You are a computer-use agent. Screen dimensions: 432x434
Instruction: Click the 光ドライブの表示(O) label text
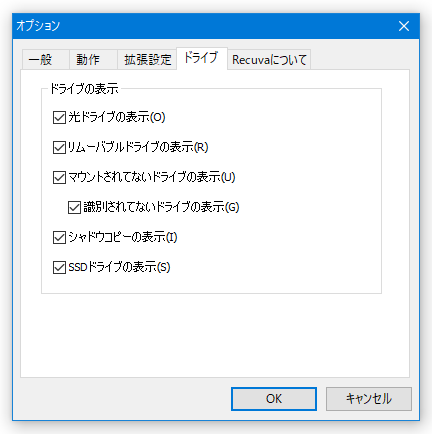click(x=117, y=117)
